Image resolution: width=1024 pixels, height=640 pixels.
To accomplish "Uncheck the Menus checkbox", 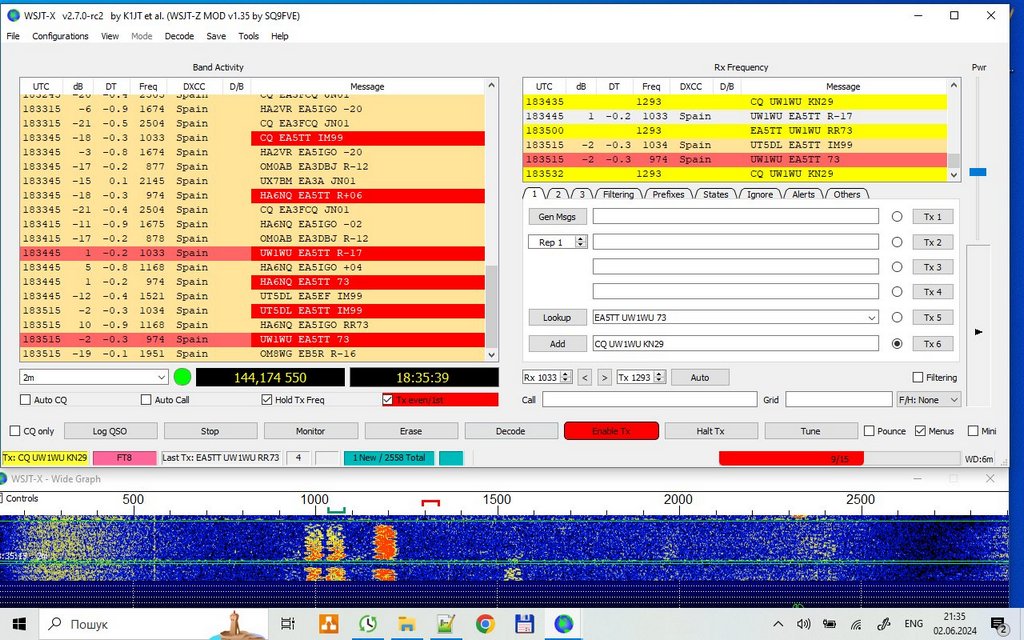I will click(x=920, y=431).
